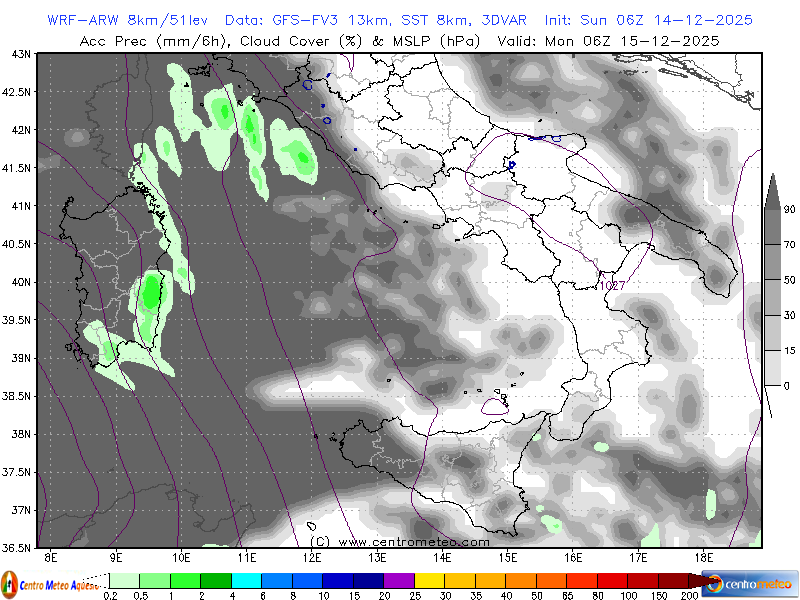Click the 90 label on the cloud cover scale
The height and width of the screenshot is (600, 800).
[789, 210]
